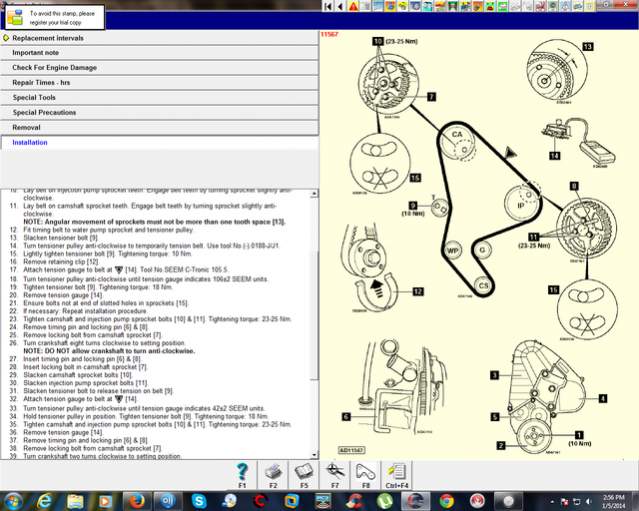
Task: Select the Installation section
Action: pos(159,143)
